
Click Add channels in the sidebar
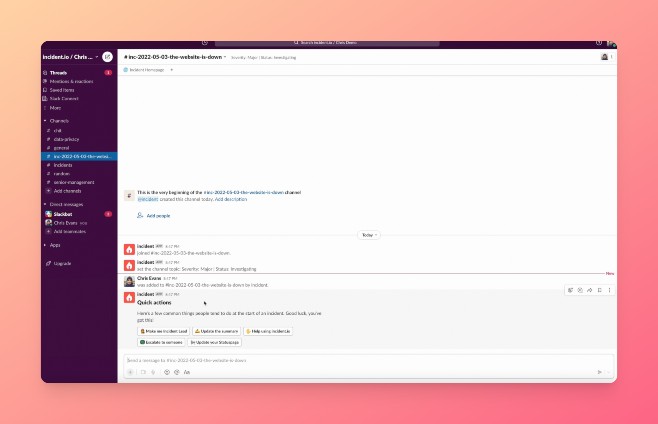(x=67, y=191)
